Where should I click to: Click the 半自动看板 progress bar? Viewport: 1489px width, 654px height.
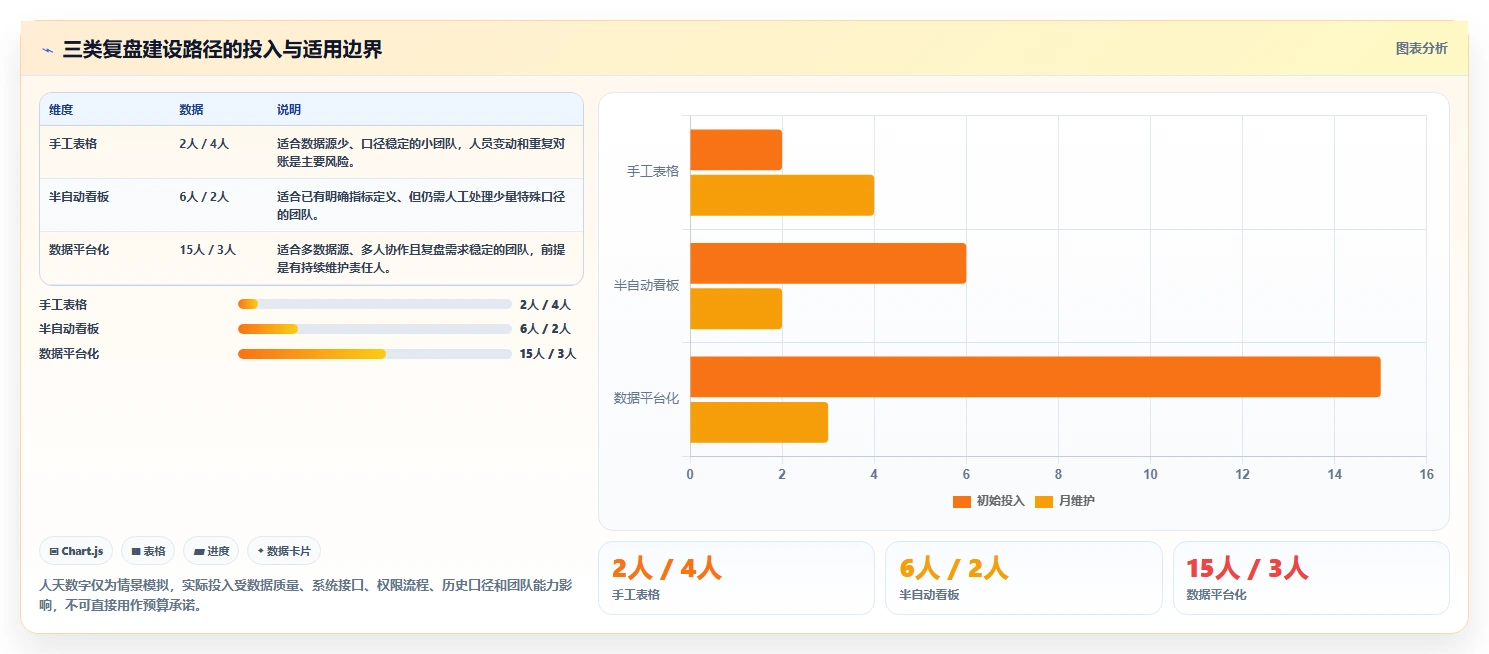click(375, 329)
